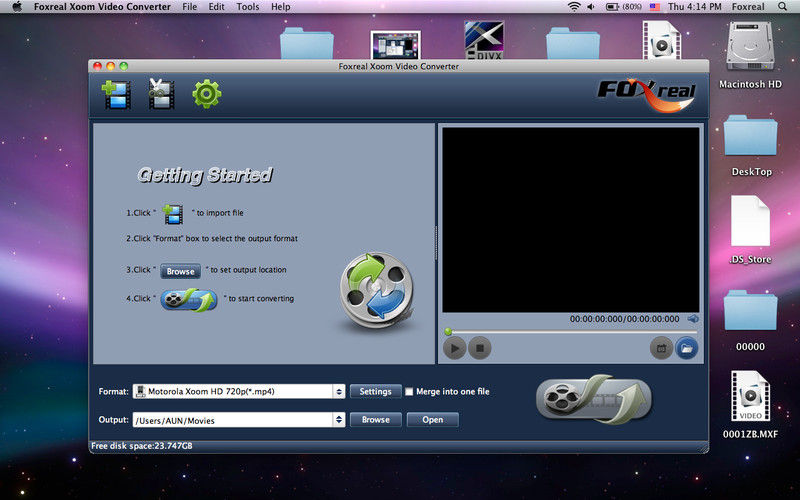Click the Thu 4:14 PM clock
The image size is (800, 500).
(694, 7)
